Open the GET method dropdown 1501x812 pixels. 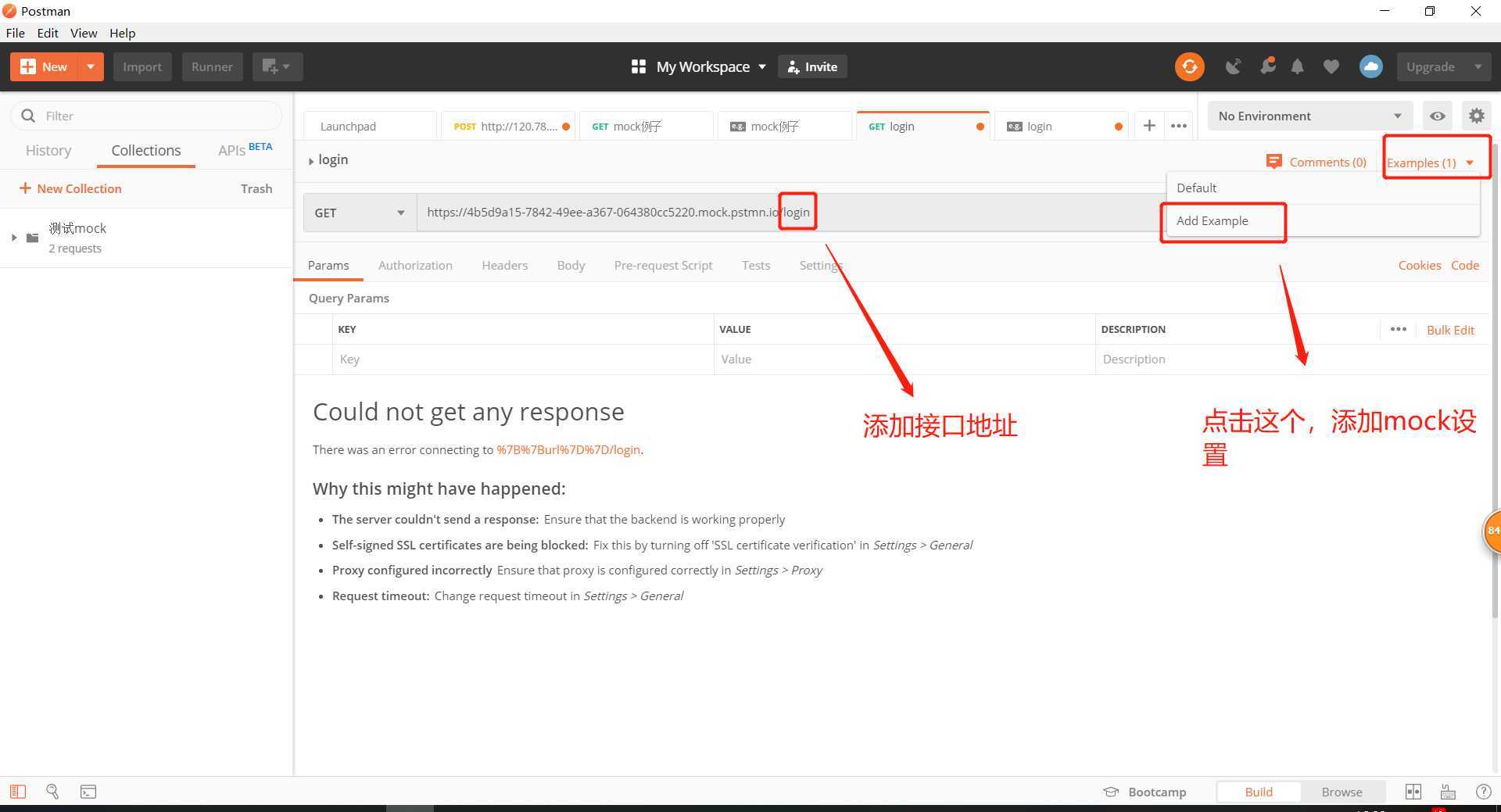pyautogui.click(x=360, y=213)
